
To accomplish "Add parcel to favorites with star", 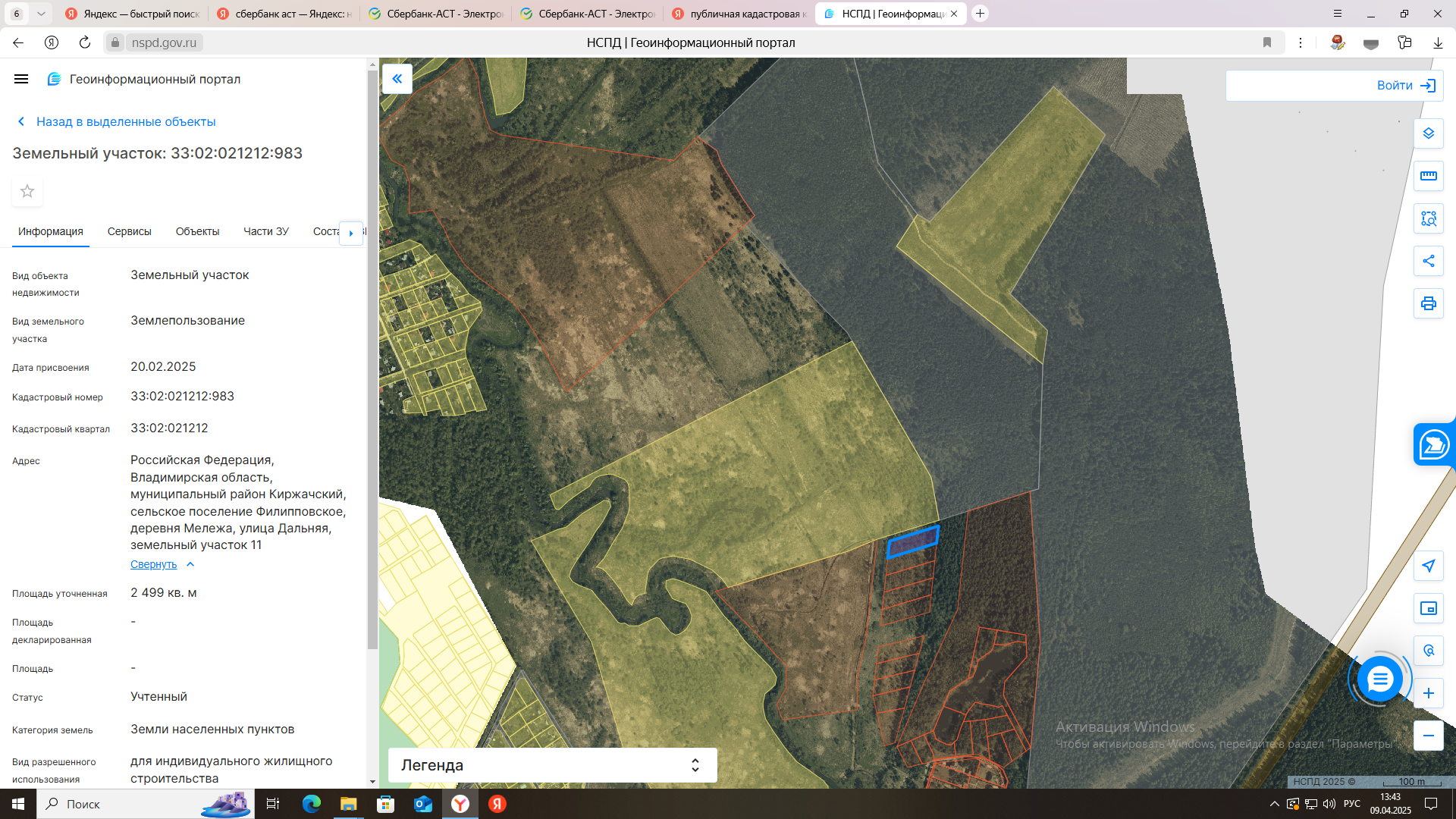I will [27, 191].
